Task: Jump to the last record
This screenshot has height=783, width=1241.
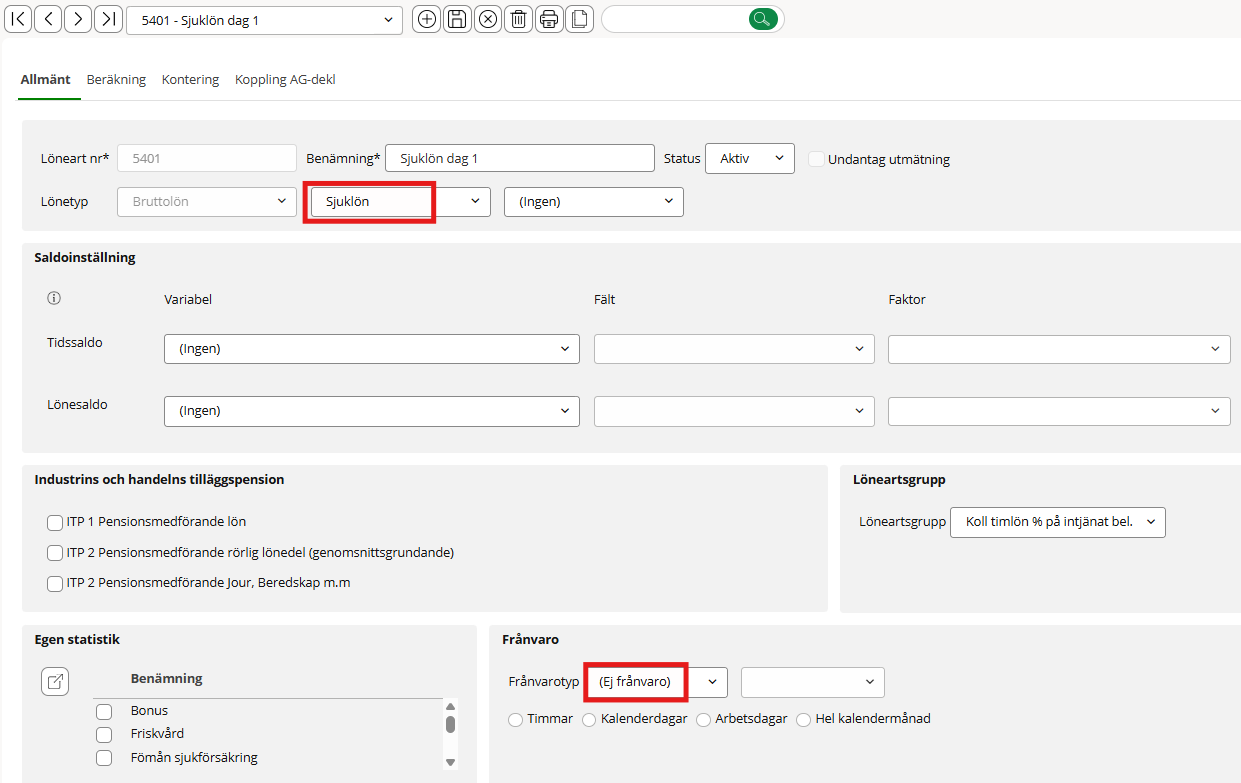Action: [x=108, y=19]
